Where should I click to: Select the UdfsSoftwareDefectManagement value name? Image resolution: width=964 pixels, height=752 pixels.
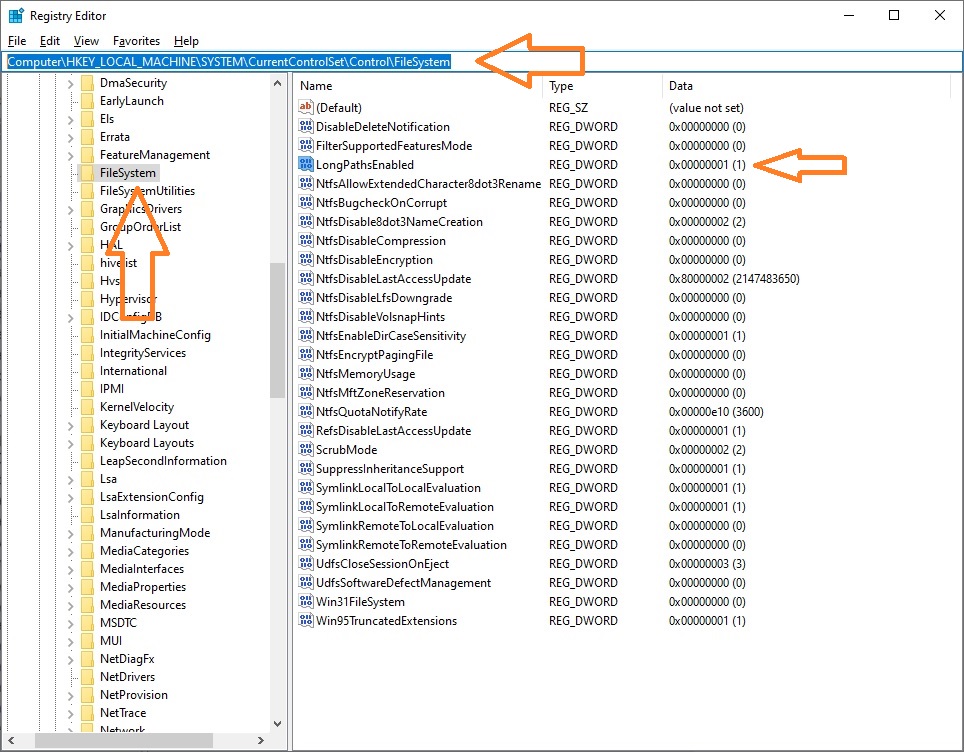click(x=403, y=582)
